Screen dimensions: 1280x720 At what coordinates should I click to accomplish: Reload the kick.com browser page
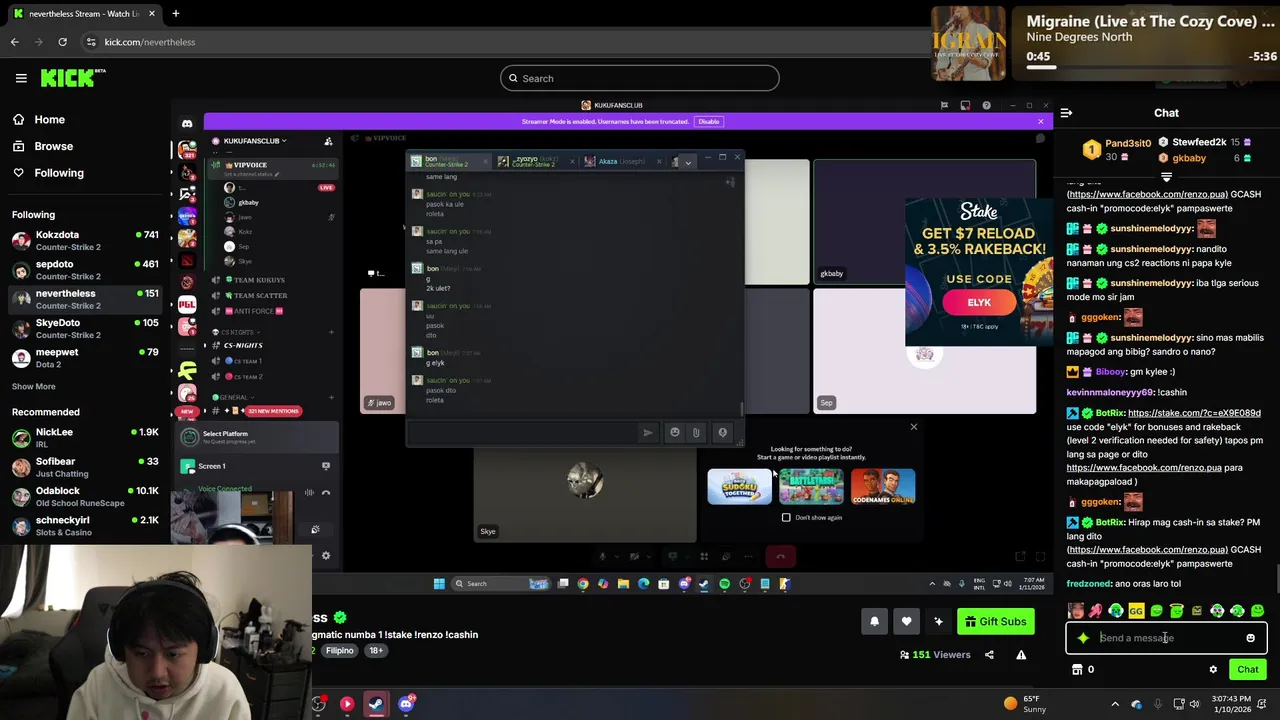62,42
